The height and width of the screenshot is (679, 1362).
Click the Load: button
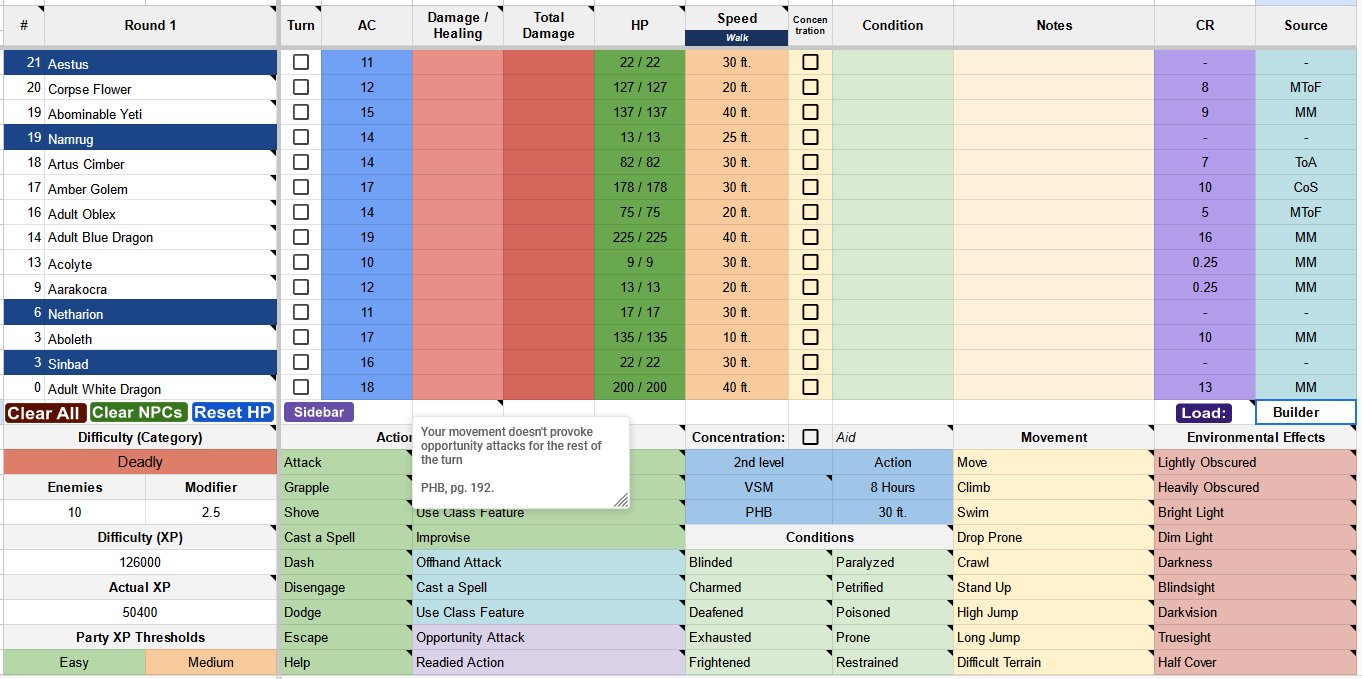tap(1203, 413)
